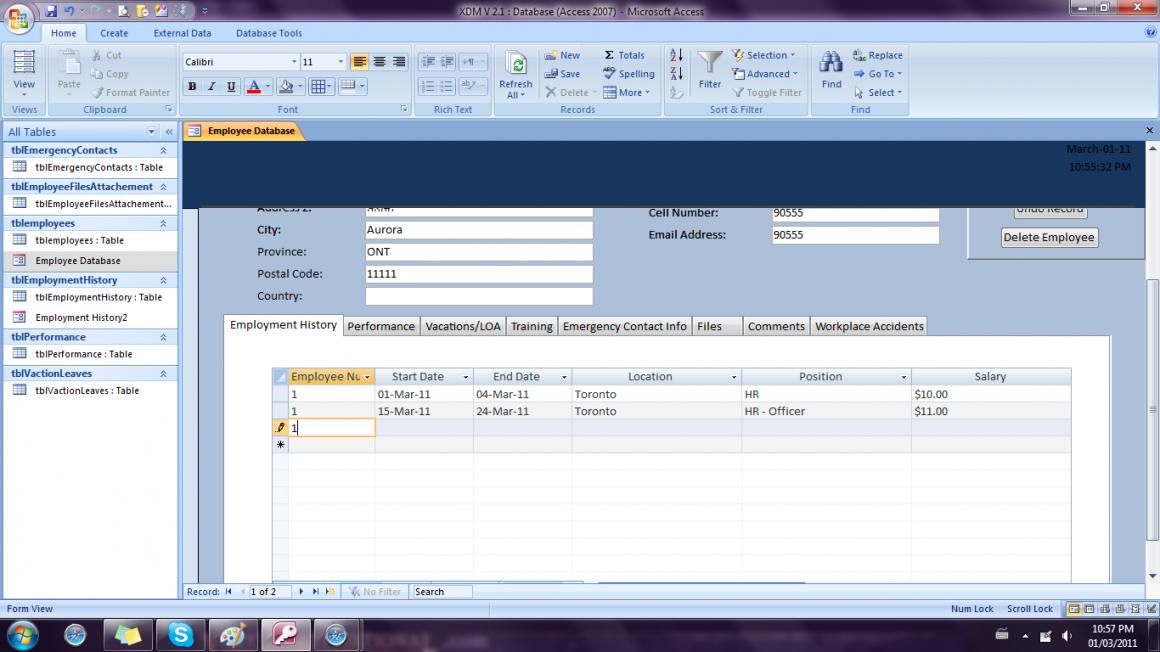Open Skype from the taskbar
This screenshot has width=1160, height=652.
[181, 634]
